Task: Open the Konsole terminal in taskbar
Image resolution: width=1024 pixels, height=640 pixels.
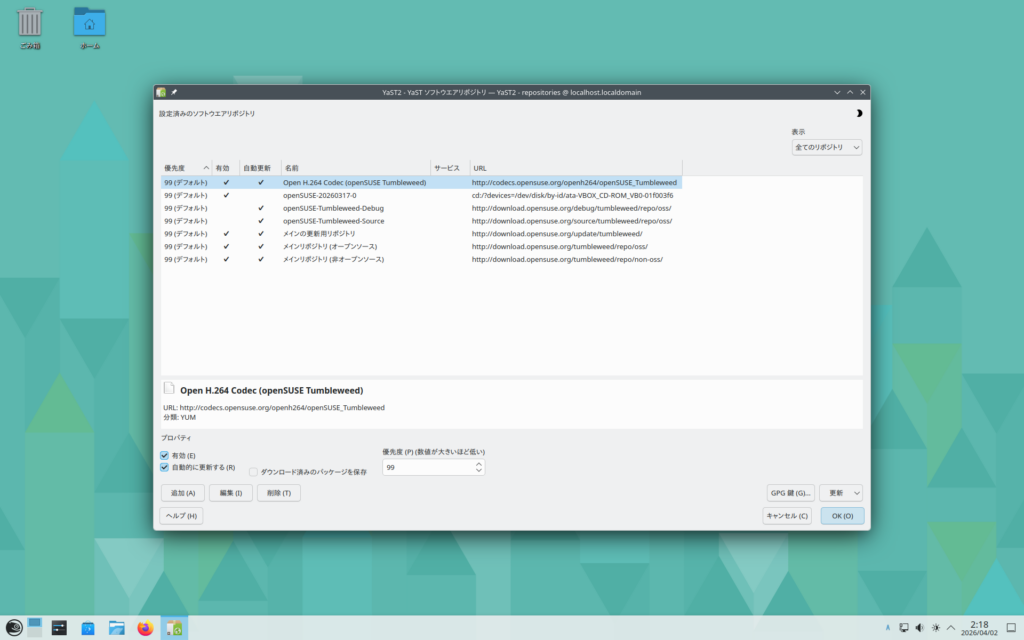Action: [x=60, y=628]
